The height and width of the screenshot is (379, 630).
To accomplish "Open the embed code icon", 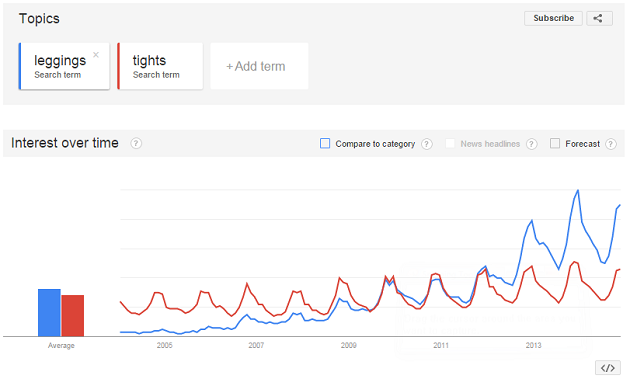I will click(x=608, y=368).
